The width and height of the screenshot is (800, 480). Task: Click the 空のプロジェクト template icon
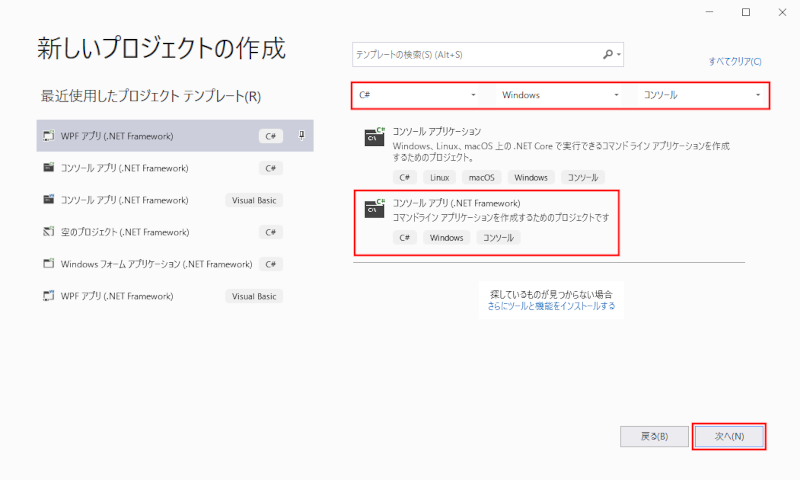48,232
